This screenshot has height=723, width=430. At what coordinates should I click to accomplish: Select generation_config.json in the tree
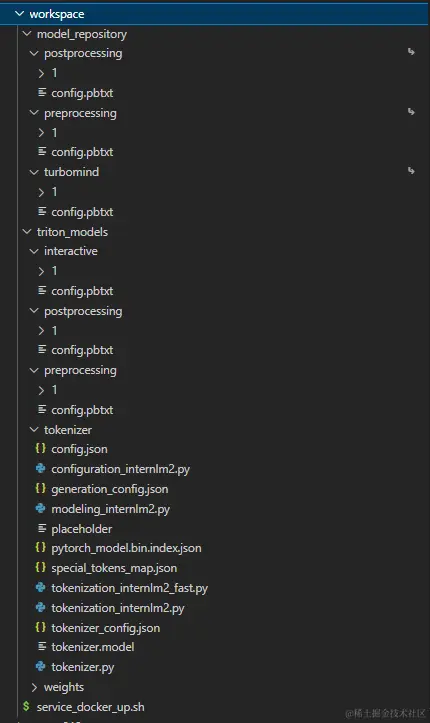(110, 489)
